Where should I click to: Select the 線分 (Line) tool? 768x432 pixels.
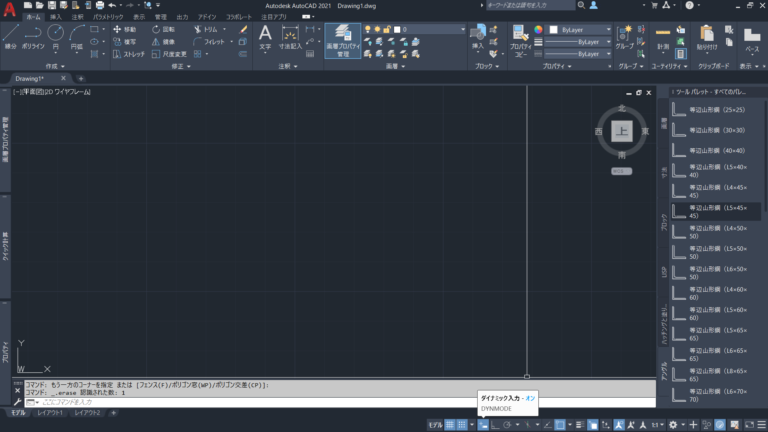pyautogui.click(x=10, y=36)
